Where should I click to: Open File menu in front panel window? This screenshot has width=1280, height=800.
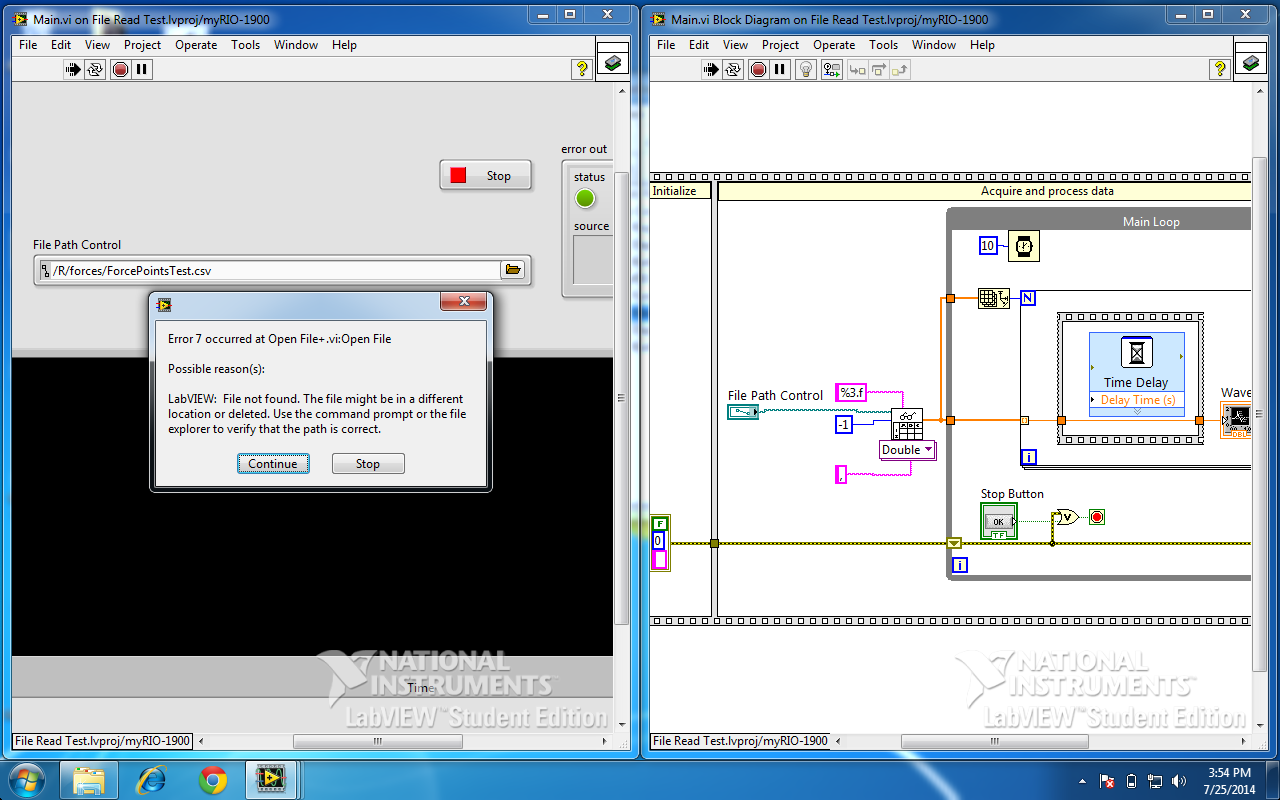pyautogui.click(x=28, y=45)
